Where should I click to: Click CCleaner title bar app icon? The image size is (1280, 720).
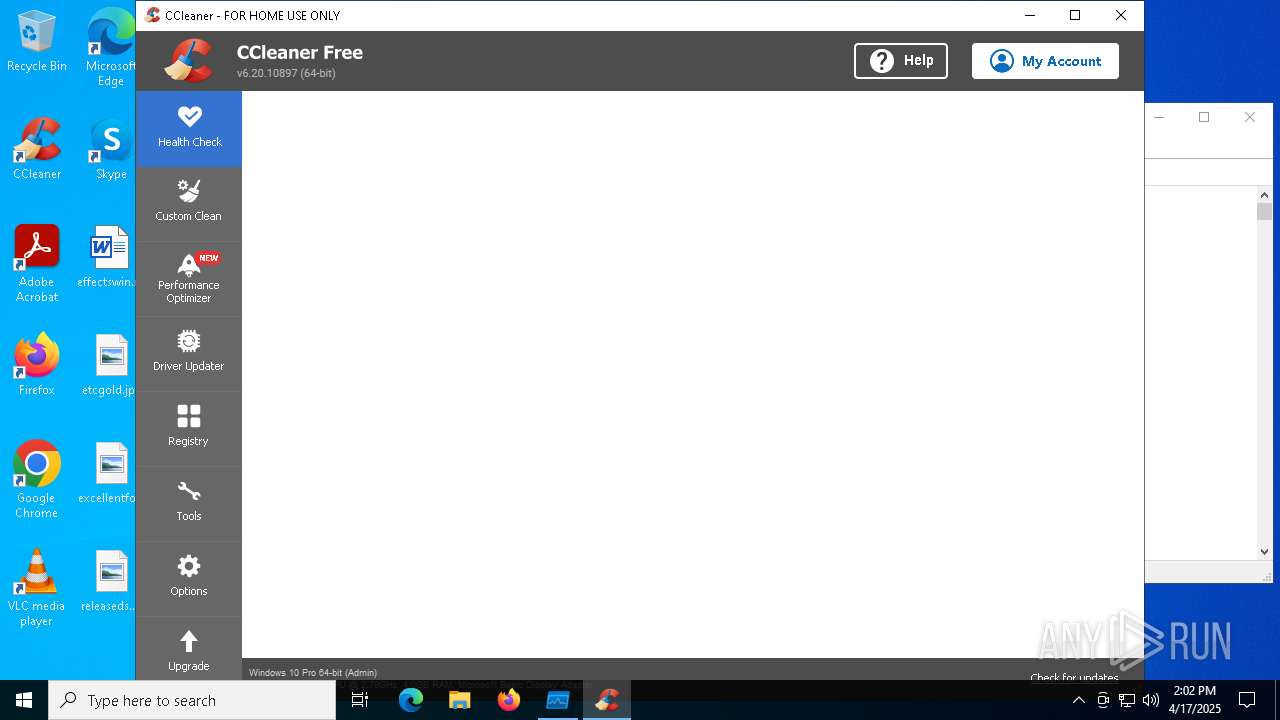pos(152,15)
